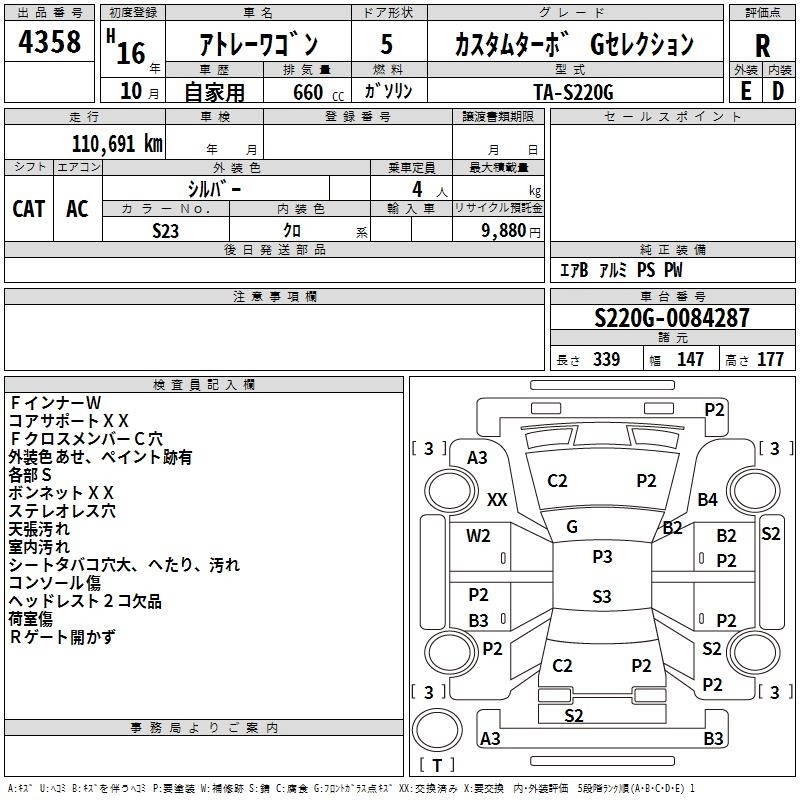Click the spare tire circle marked T
The image size is (800, 800).
pyautogui.click(x=437, y=730)
